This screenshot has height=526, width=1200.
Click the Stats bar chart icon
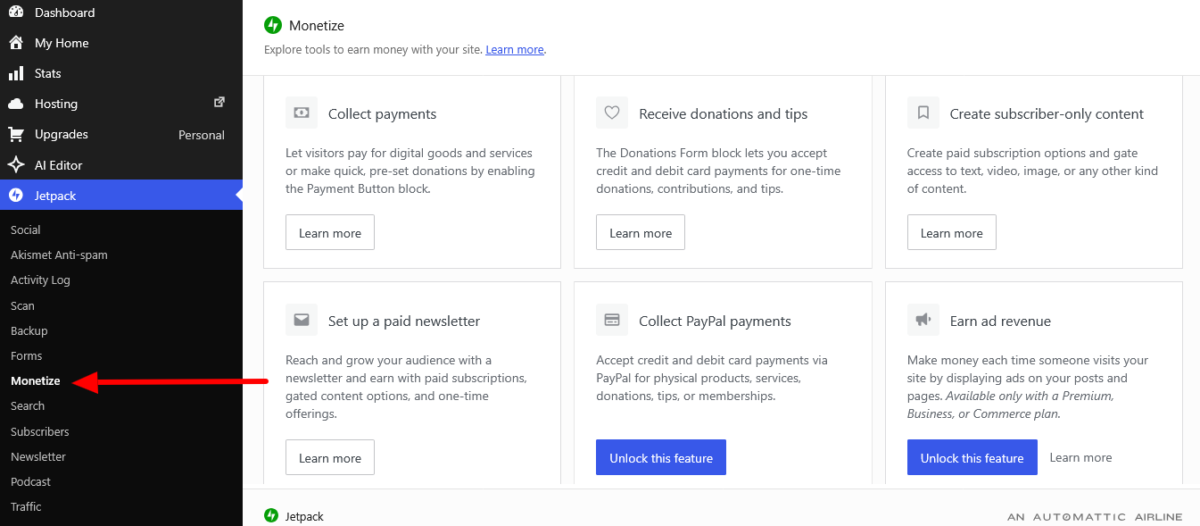coord(16,73)
